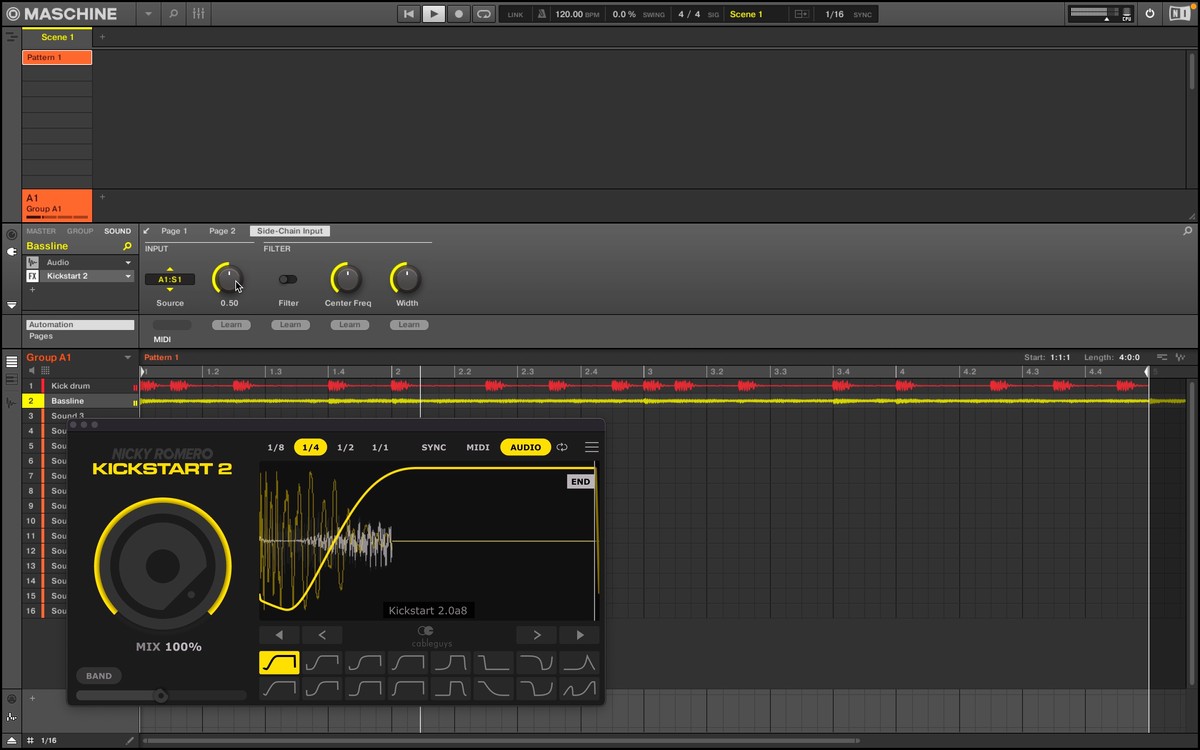The height and width of the screenshot is (750, 1200).
Task: Click the magnifier icon beside Bassline
Action: click(127, 246)
